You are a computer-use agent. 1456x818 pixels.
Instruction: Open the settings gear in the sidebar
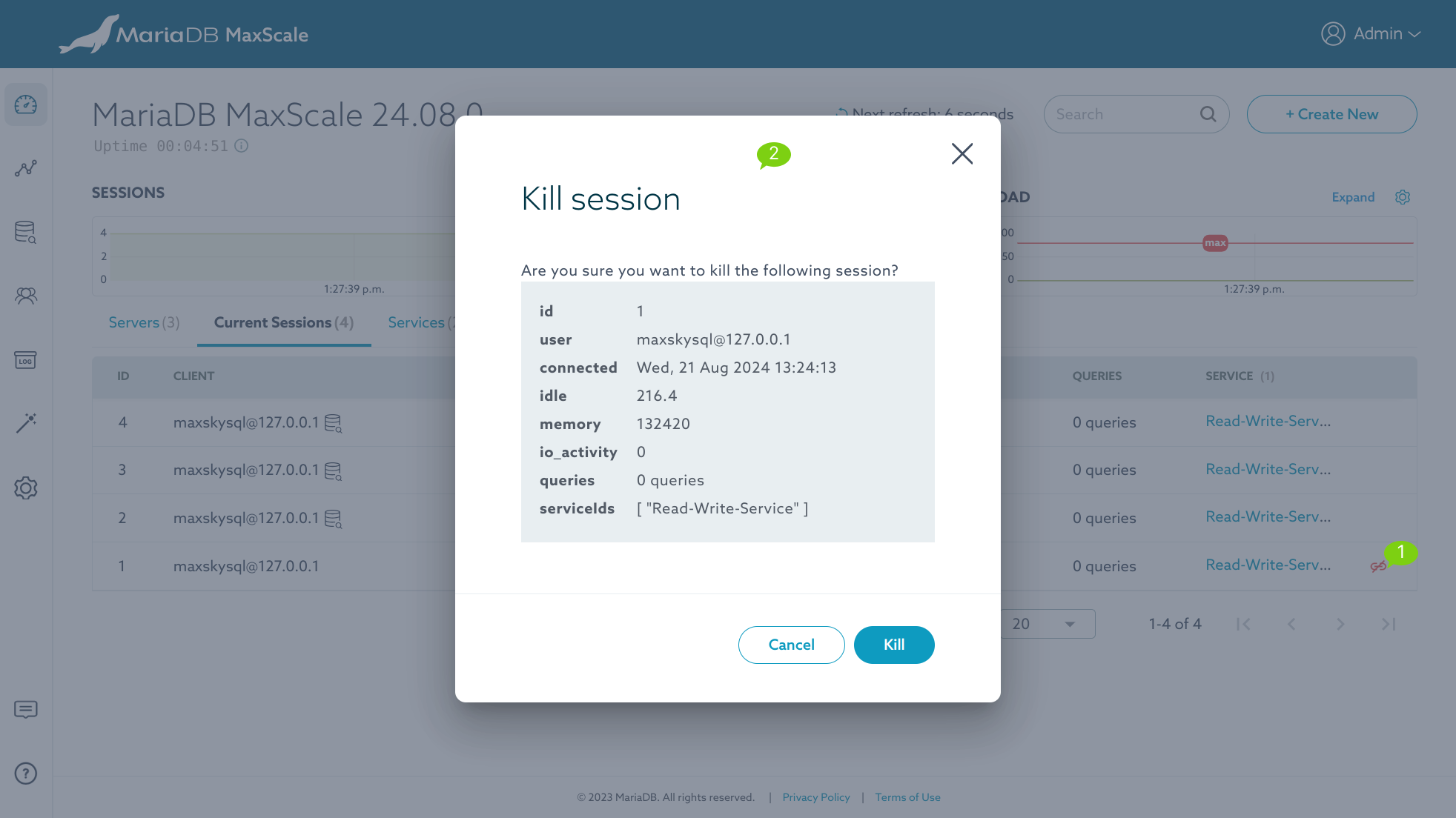26,488
